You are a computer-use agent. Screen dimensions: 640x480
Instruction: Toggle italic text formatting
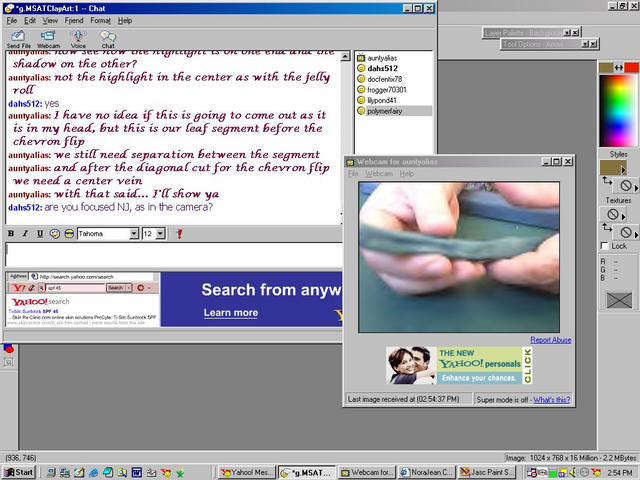click(x=25, y=233)
